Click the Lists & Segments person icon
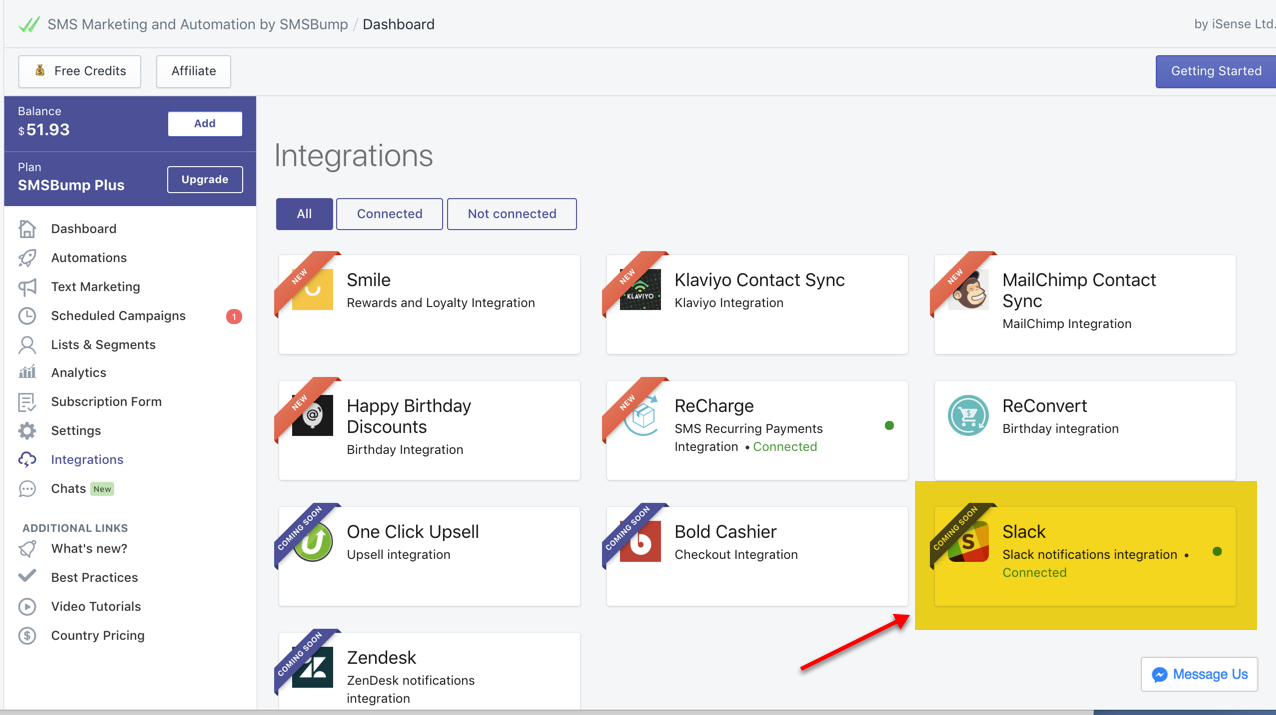This screenshot has width=1276, height=715. (27, 345)
